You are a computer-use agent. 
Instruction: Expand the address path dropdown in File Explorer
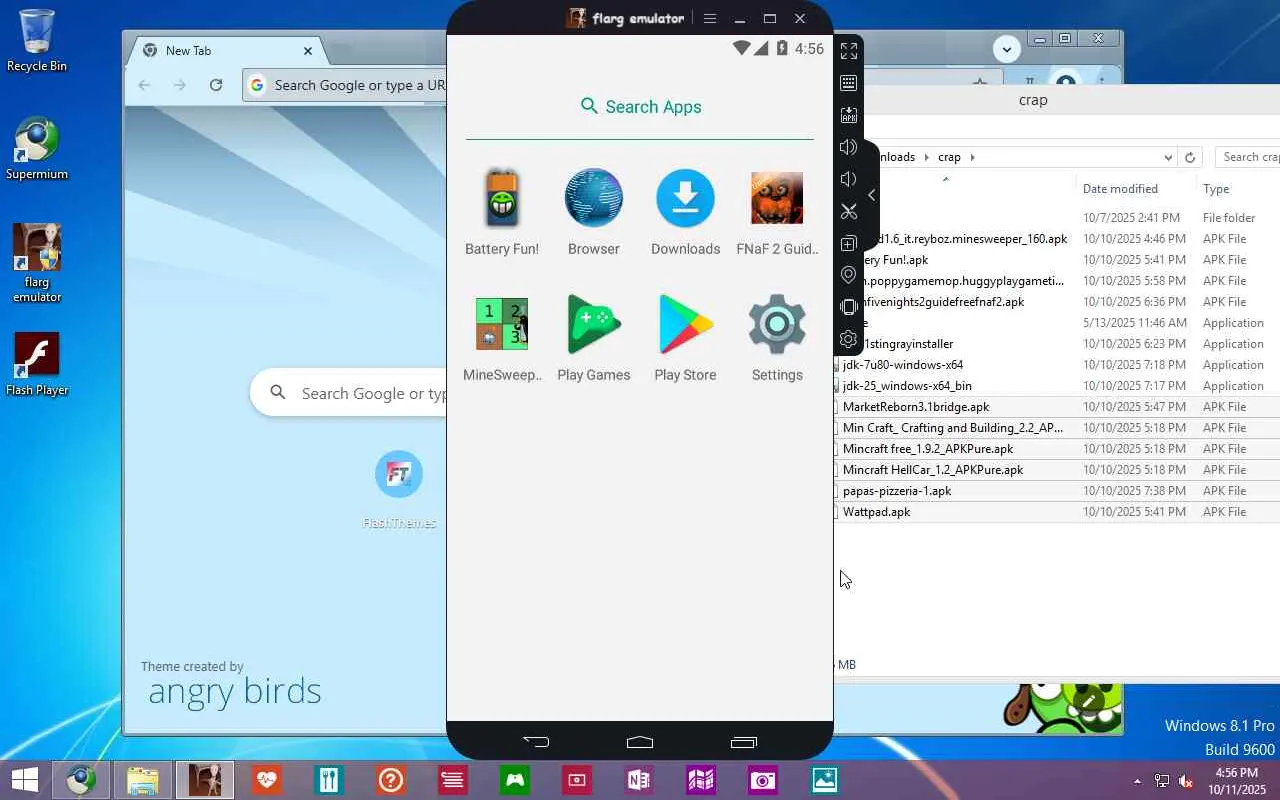pyautogui.click(x=1168, y=157)
